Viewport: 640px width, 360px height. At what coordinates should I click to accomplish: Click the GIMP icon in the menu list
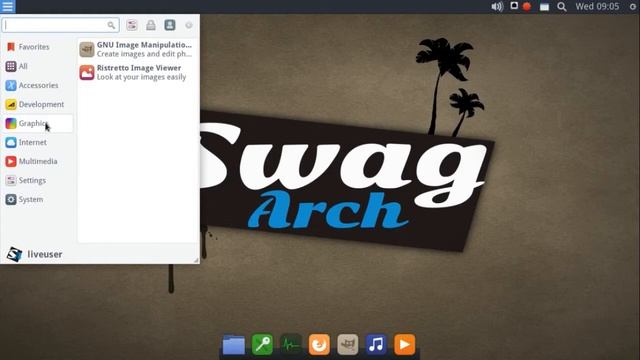click(x=87, y=49)
